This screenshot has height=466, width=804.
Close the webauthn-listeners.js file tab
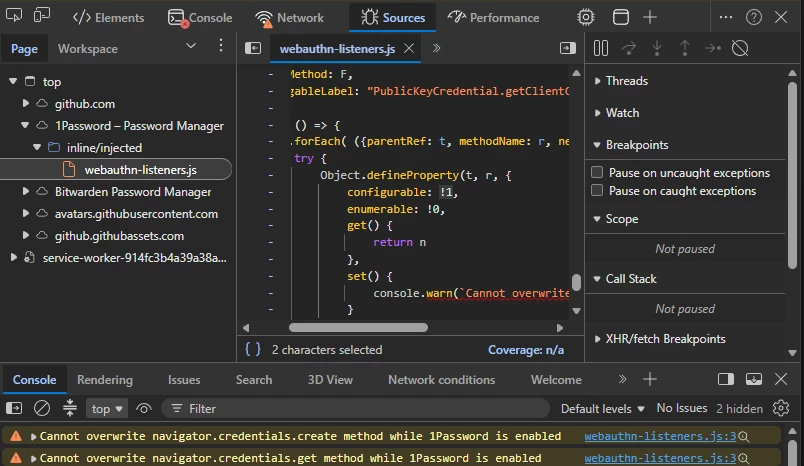coord(409,48)
